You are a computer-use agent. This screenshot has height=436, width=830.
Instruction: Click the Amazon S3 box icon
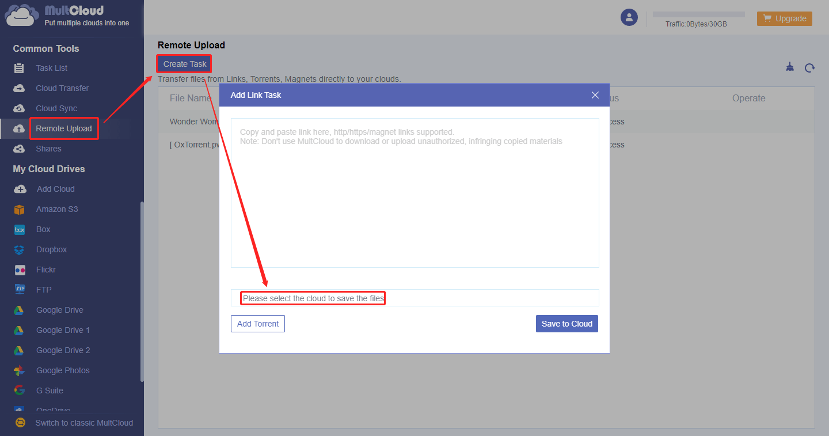pos(20,210)
